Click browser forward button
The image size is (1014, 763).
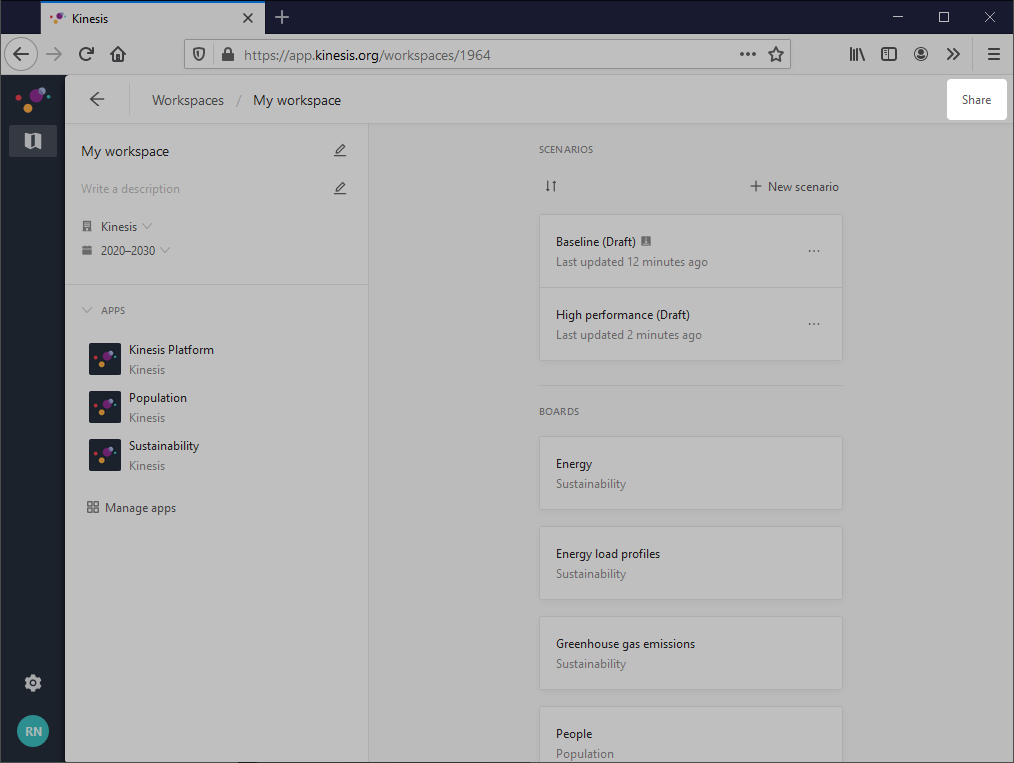tap(54, 54)
